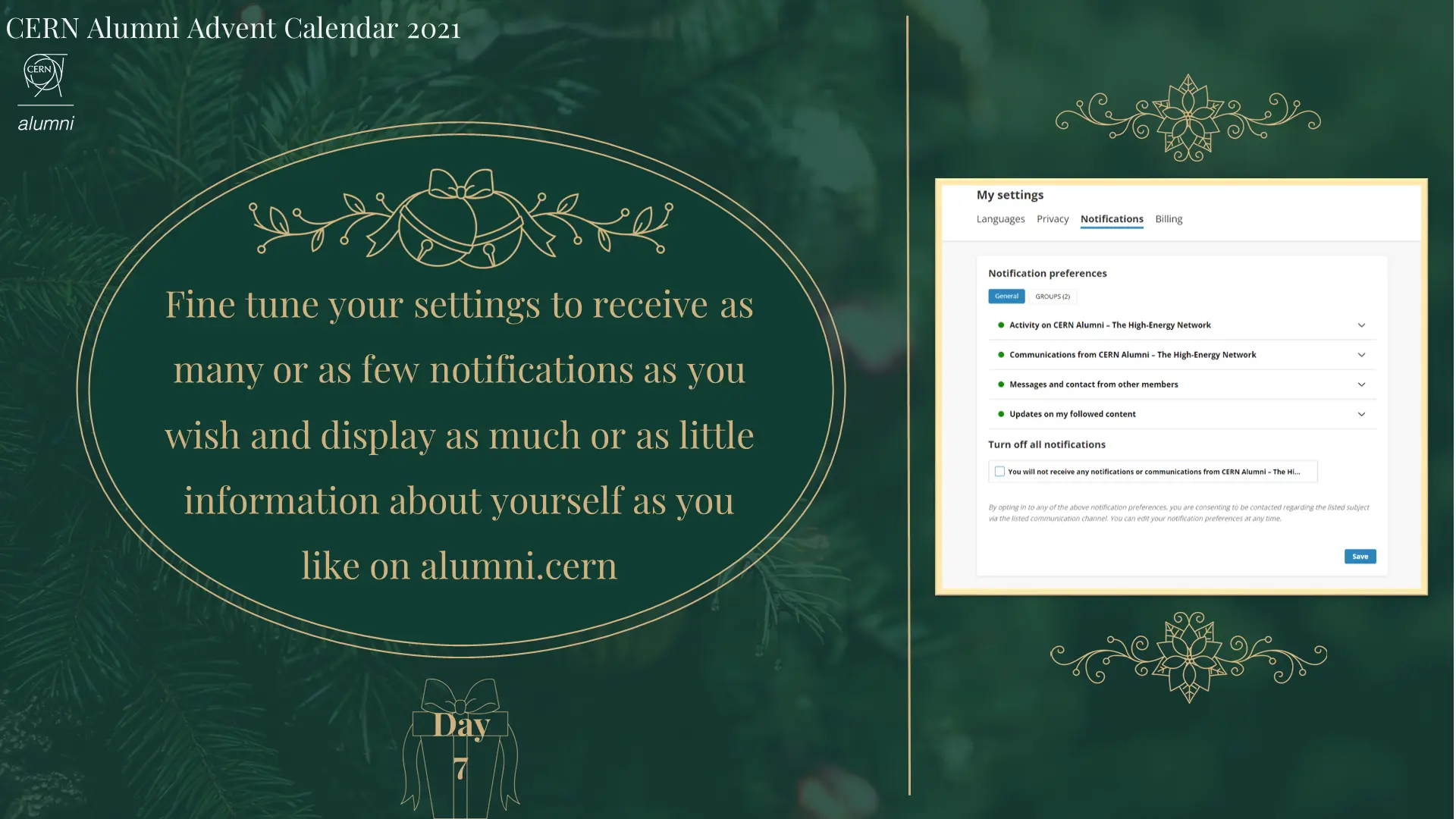Click CERN Alumni Advent Calendar 2021 title

point(234,28)
